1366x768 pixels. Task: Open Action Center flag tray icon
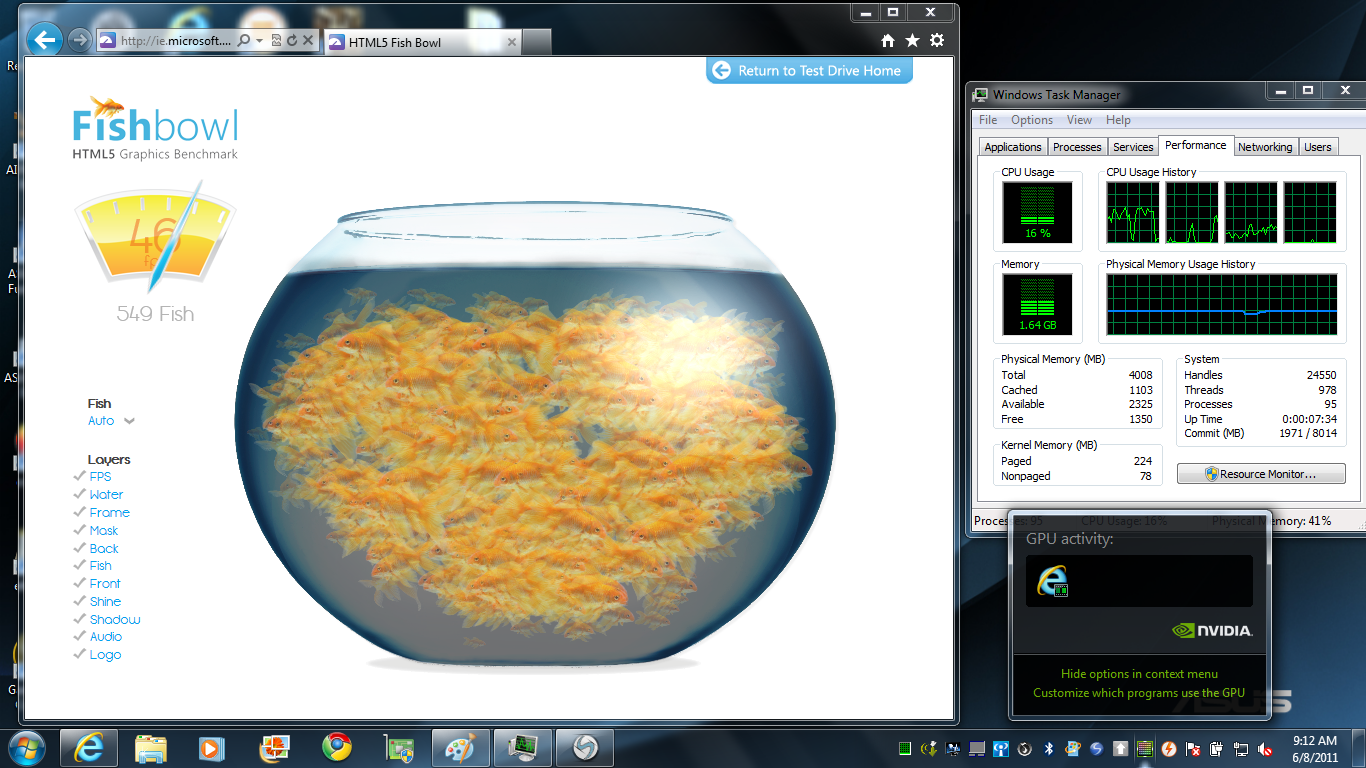pyautogui.click(x=1193, y=748)
